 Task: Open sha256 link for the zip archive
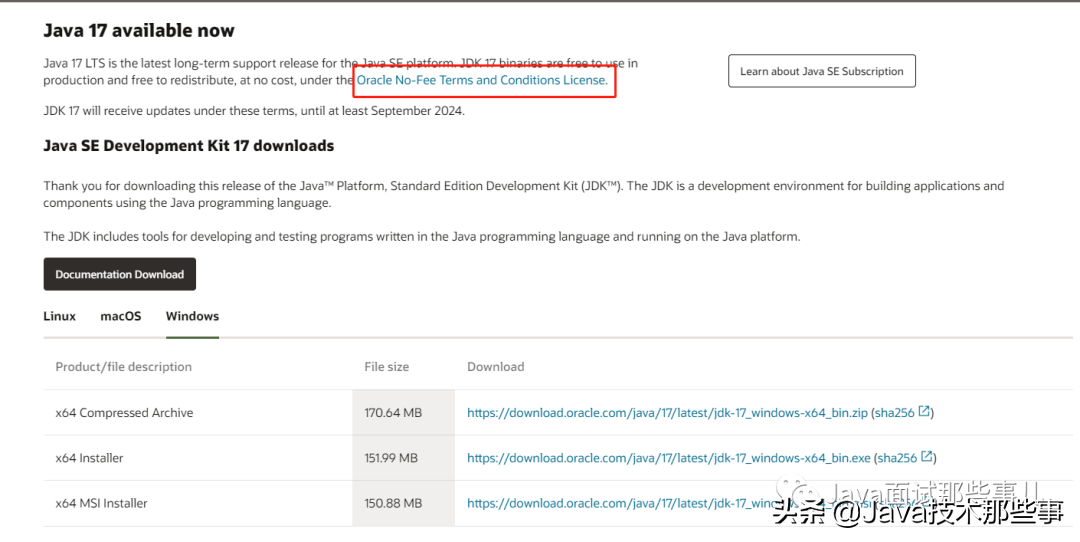click(895, 413)
